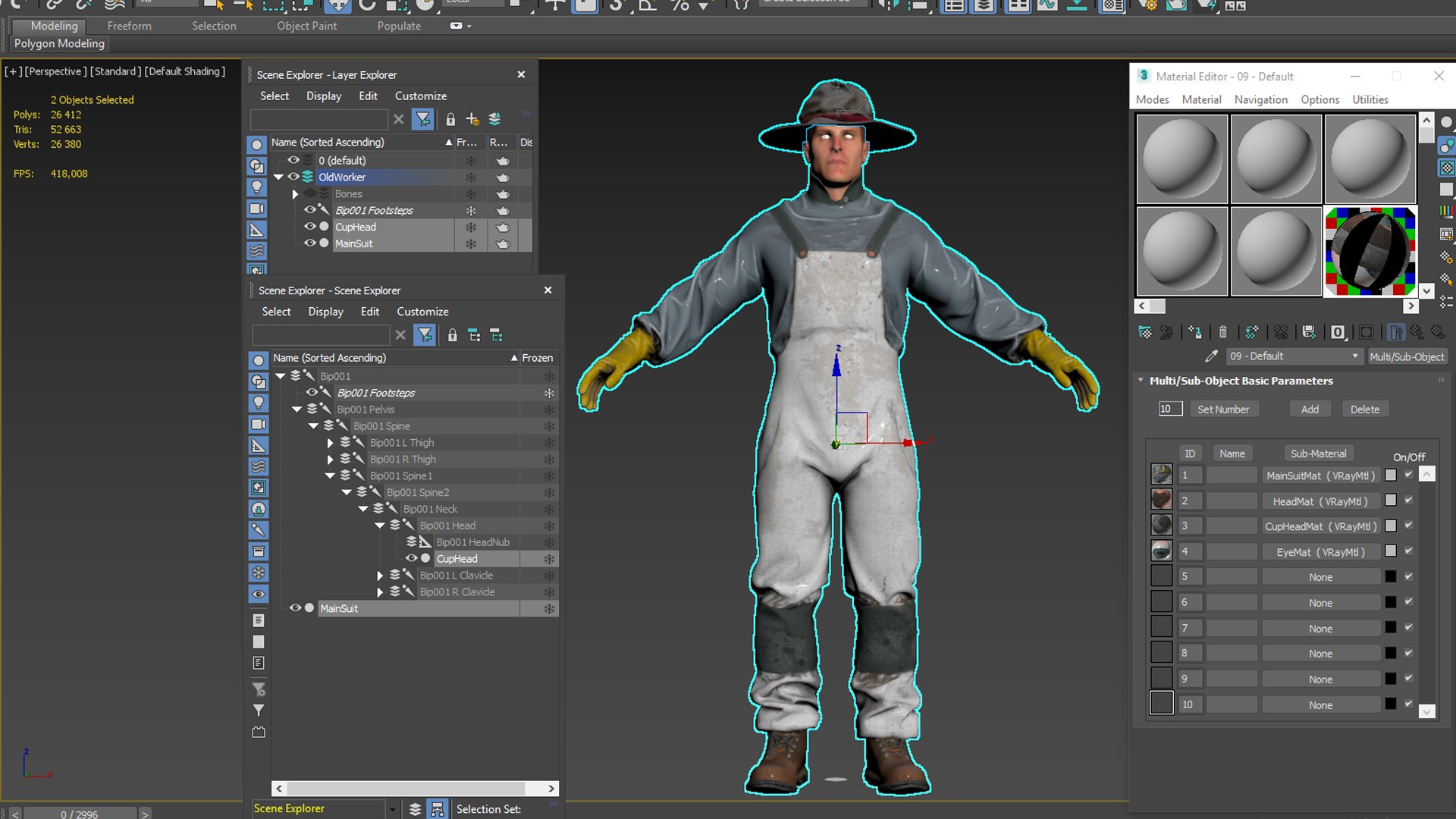Click the MainSuitMat (VRayMtl) sub-material button
Screen dimensions: 1456x819
1320,475
